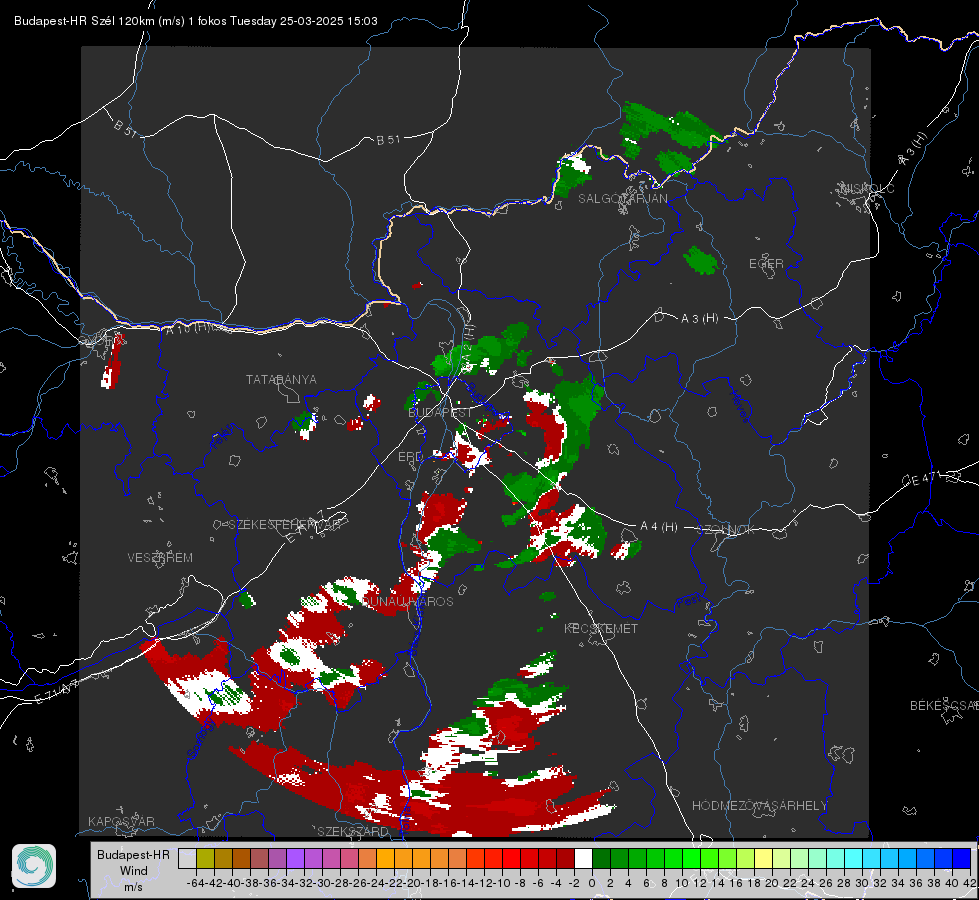Click the ÉRD town label
This screenshot has width=979, height=900.
(x=410, y=457)
